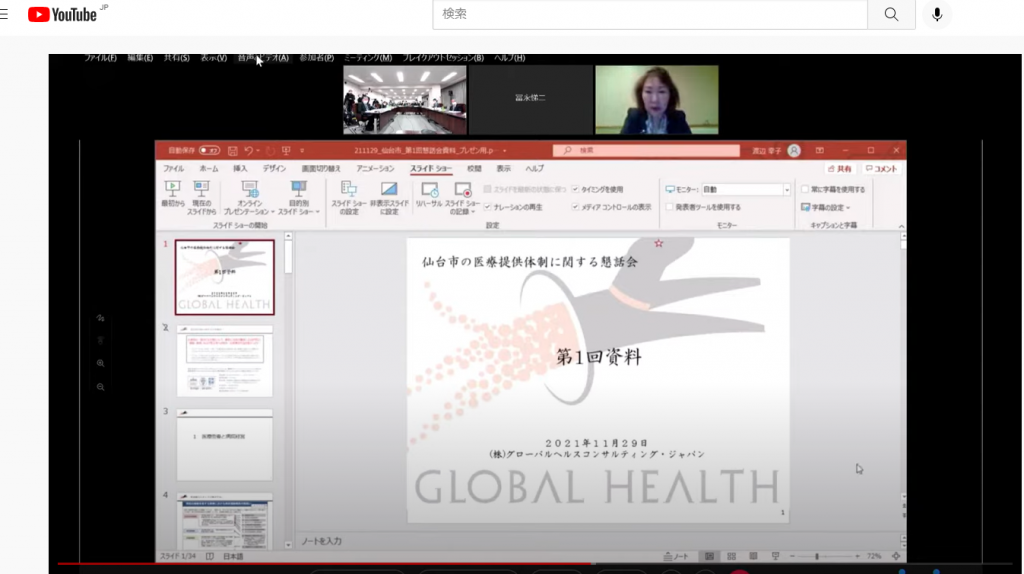The image size is (1024, 574).
Task: Click the Share (共有) button in PowerPoint
Action: (840, 169)
